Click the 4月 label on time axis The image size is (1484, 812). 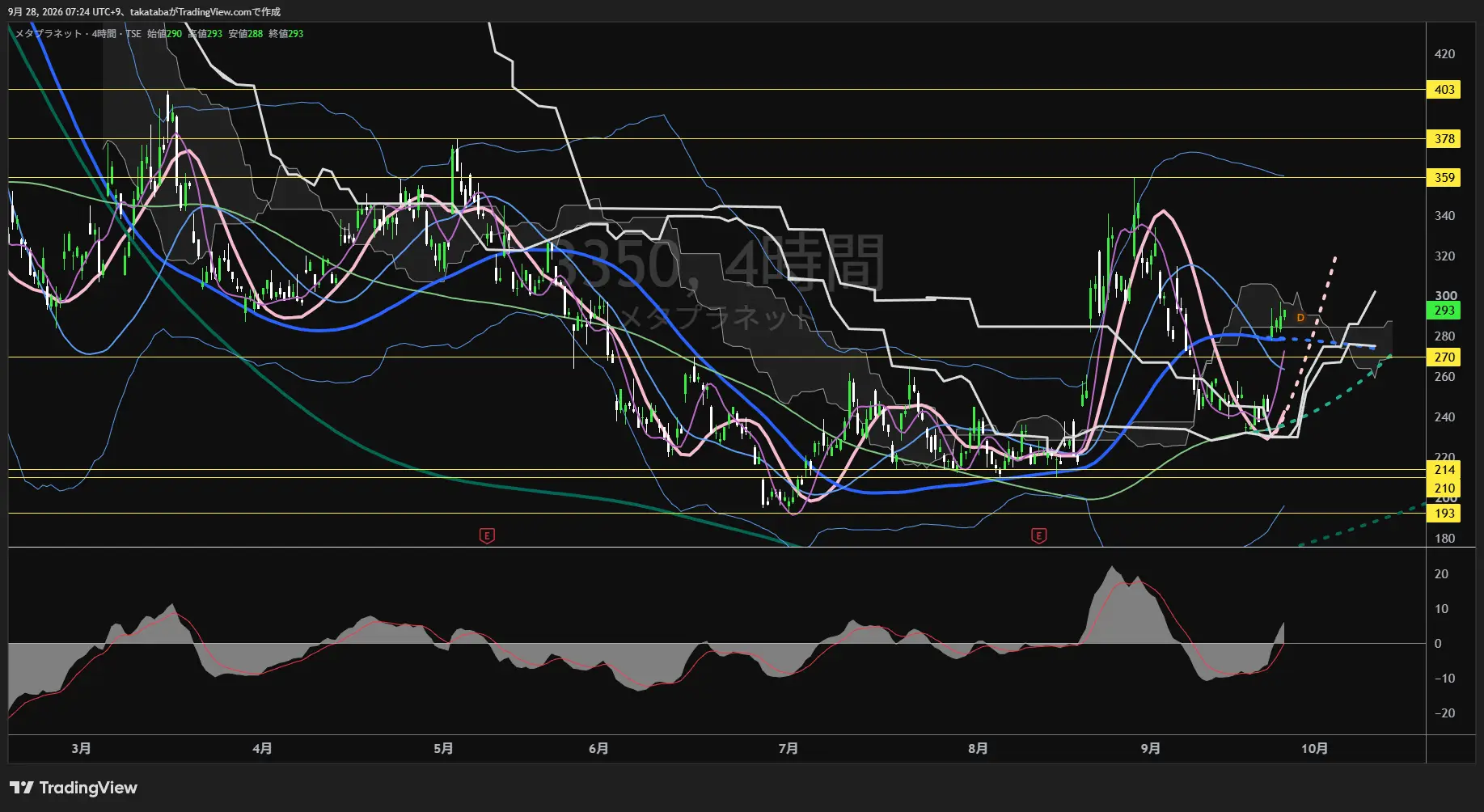click(262, 748)
